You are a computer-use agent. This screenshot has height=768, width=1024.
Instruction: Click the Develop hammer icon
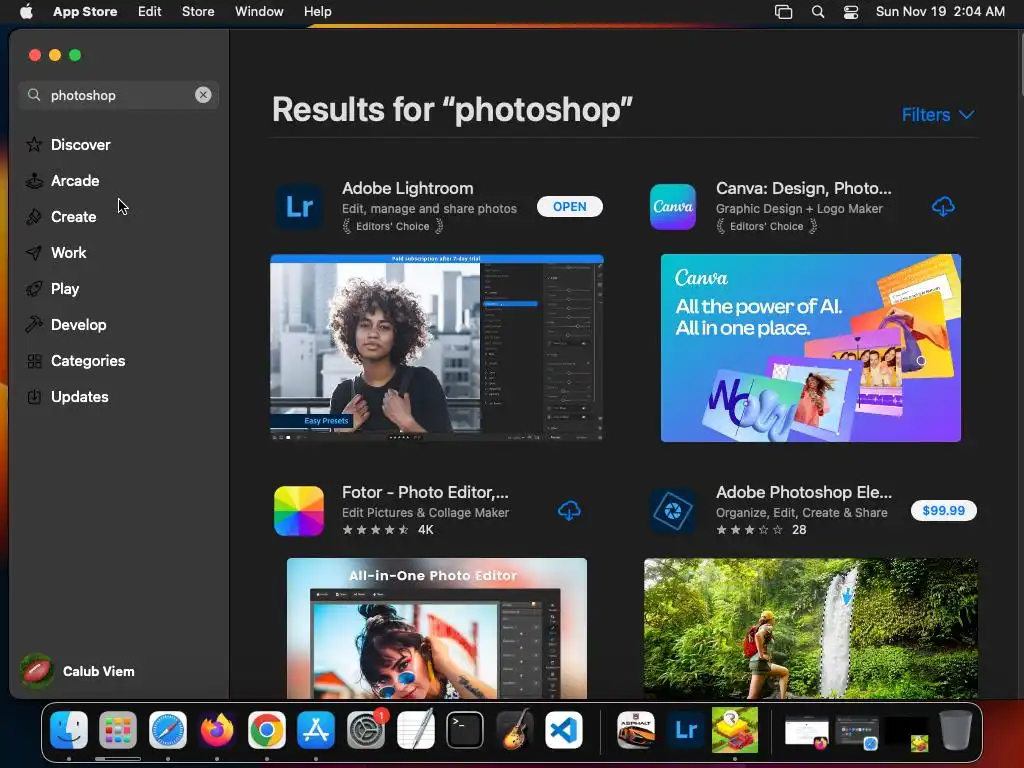coord(34,325)
